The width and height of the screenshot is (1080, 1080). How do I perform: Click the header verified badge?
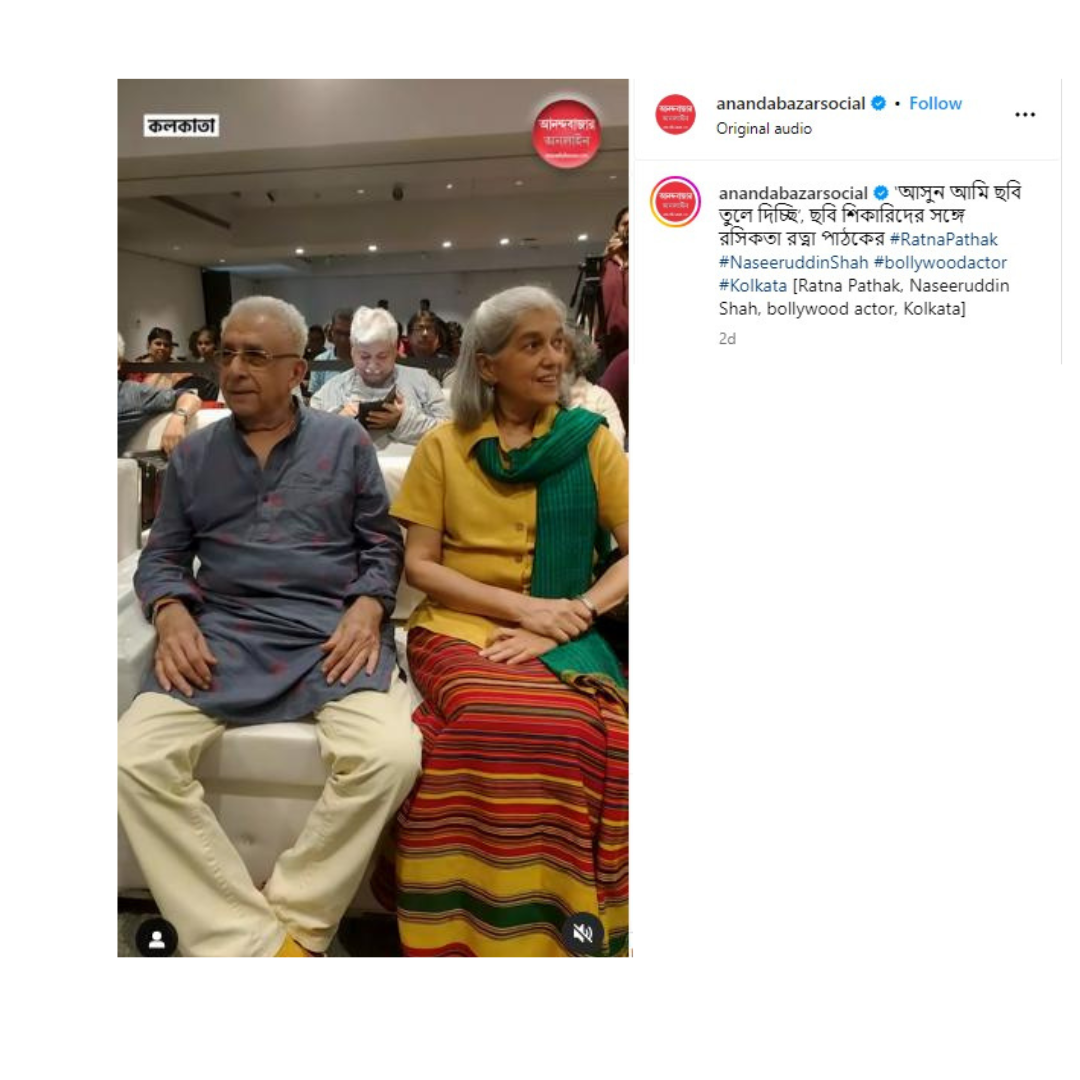[878, 103]
